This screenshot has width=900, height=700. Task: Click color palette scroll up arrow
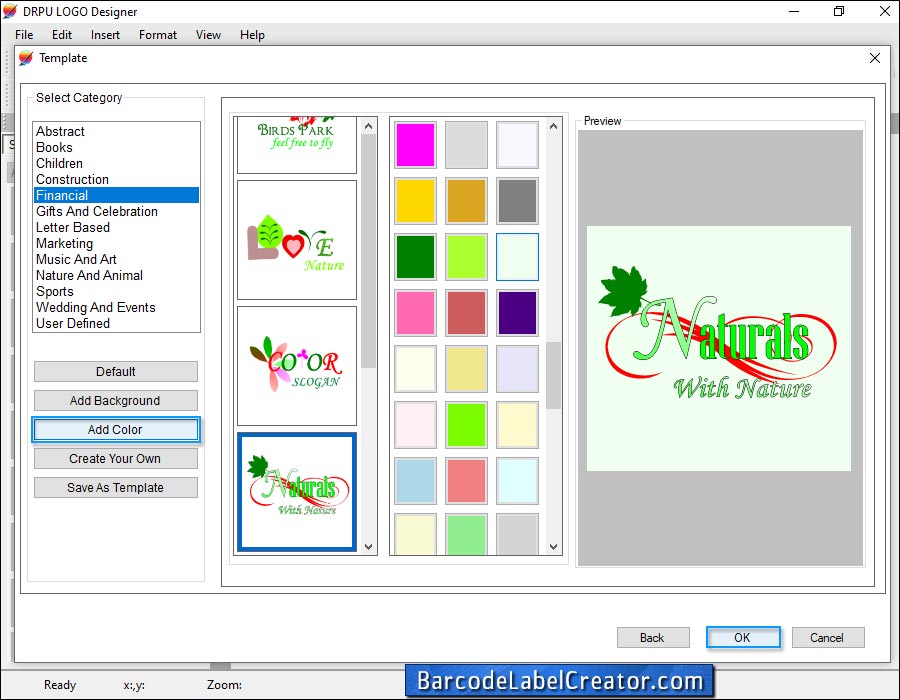tap(553, 126)
